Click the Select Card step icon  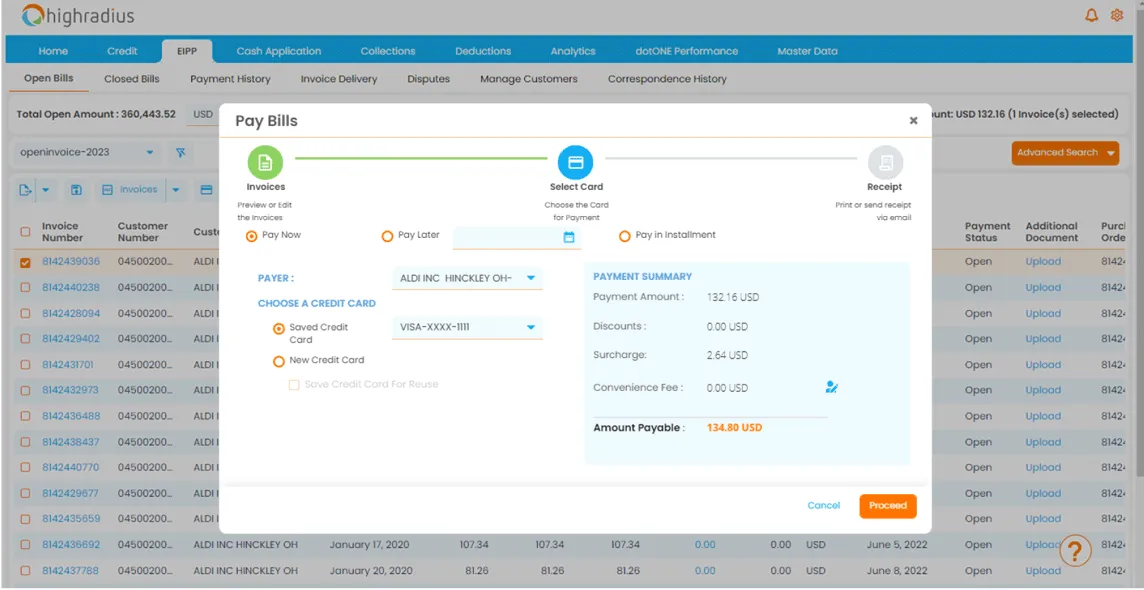tap(575, 162)
